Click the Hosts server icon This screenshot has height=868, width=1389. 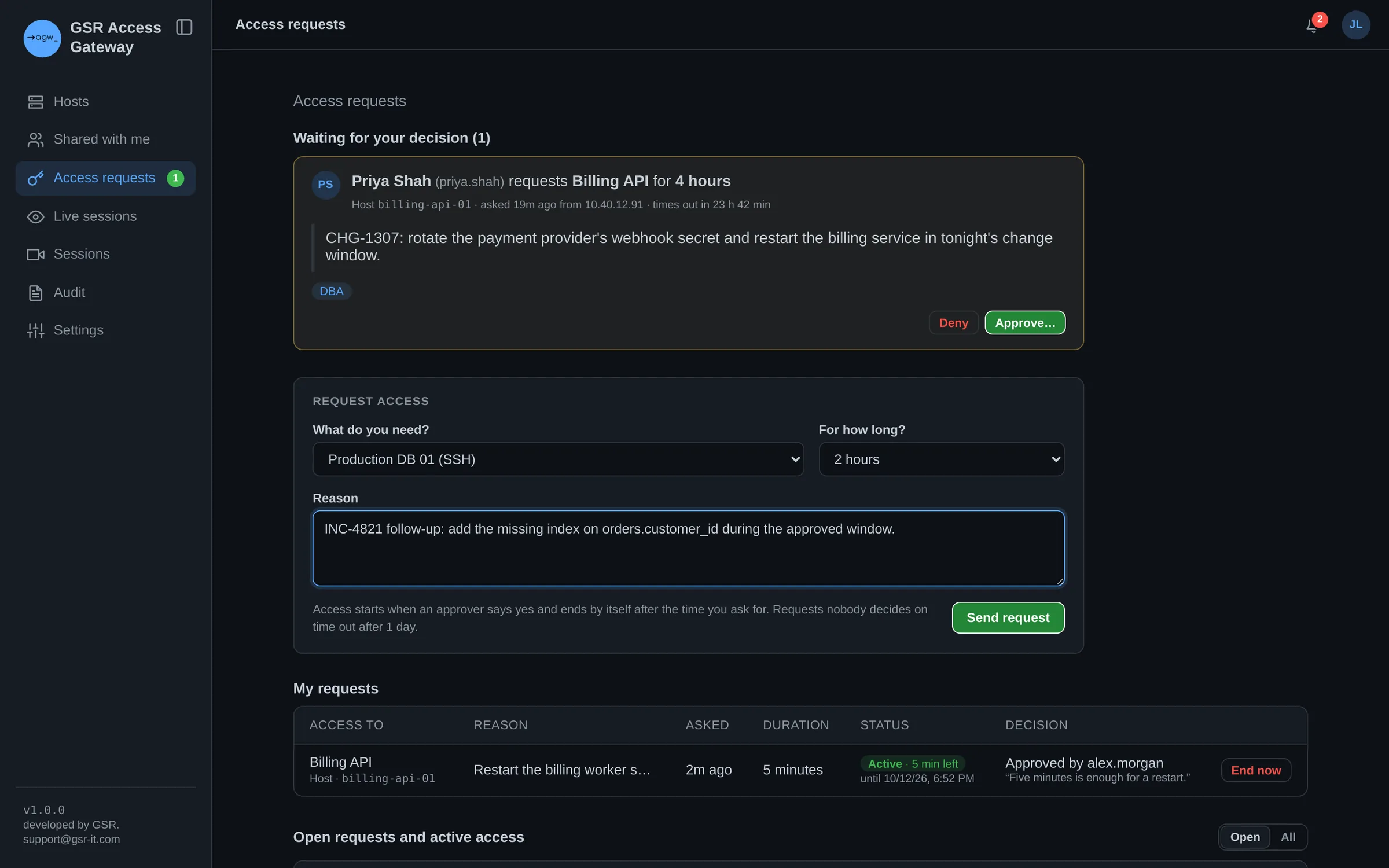coord(35,102)
